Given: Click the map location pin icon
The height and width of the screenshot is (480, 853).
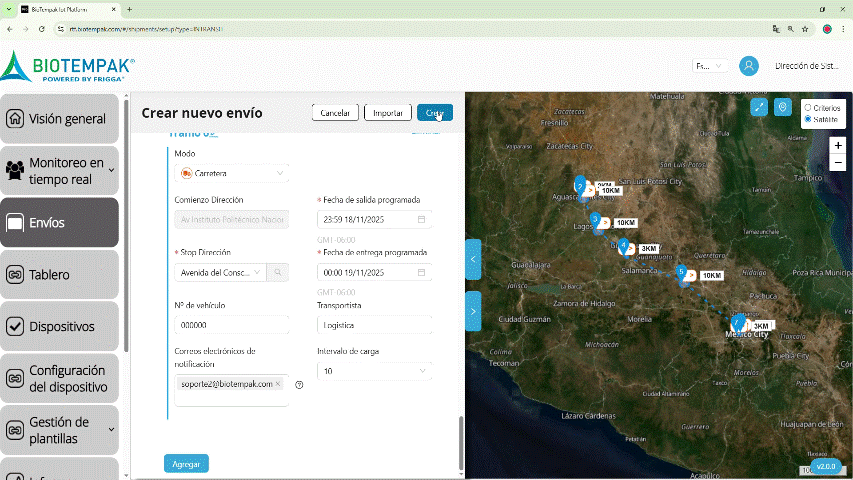Looking at the screenshot, I should tap(782, 107).
